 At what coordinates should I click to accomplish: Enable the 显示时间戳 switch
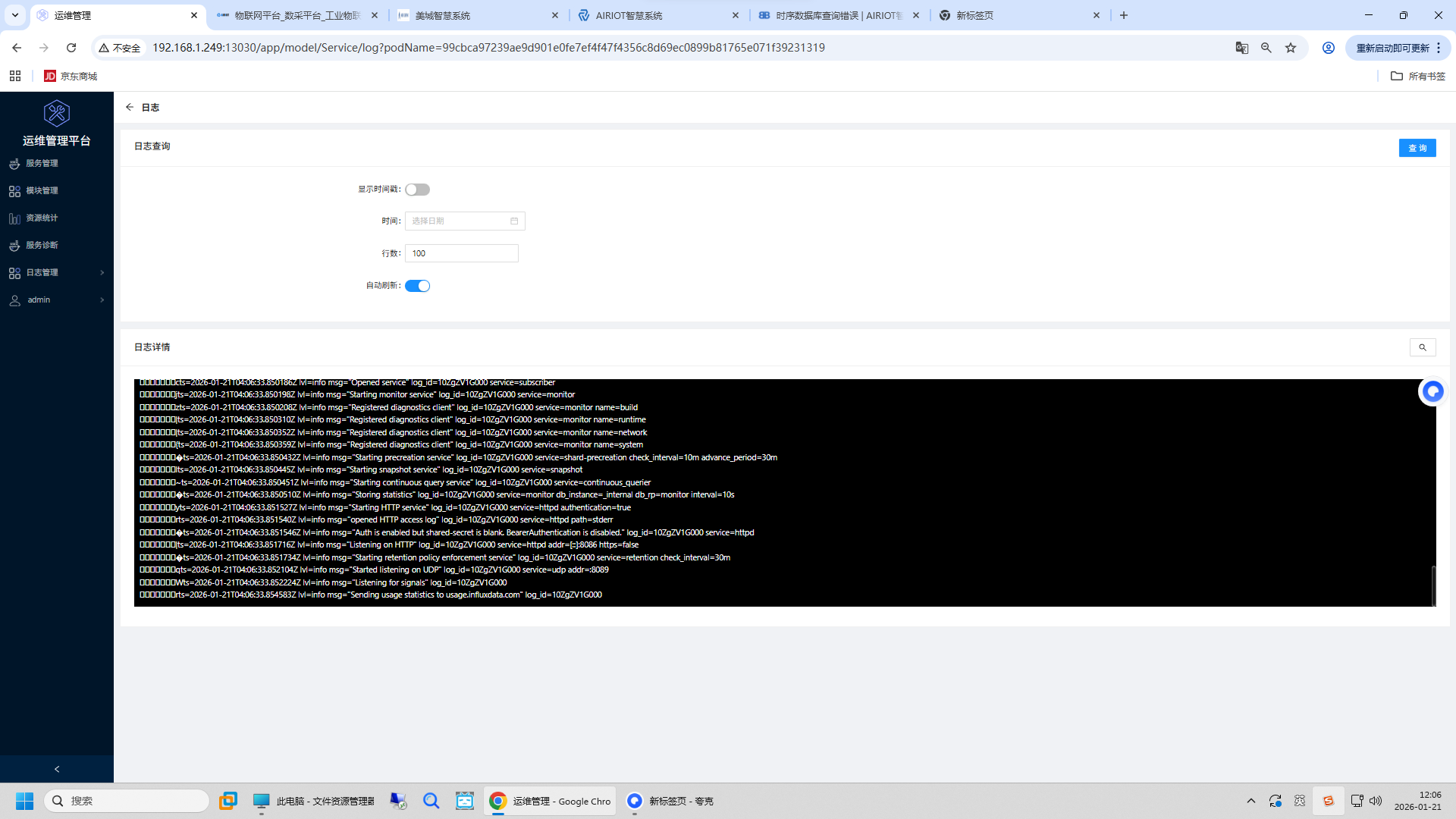pos(417,190)
